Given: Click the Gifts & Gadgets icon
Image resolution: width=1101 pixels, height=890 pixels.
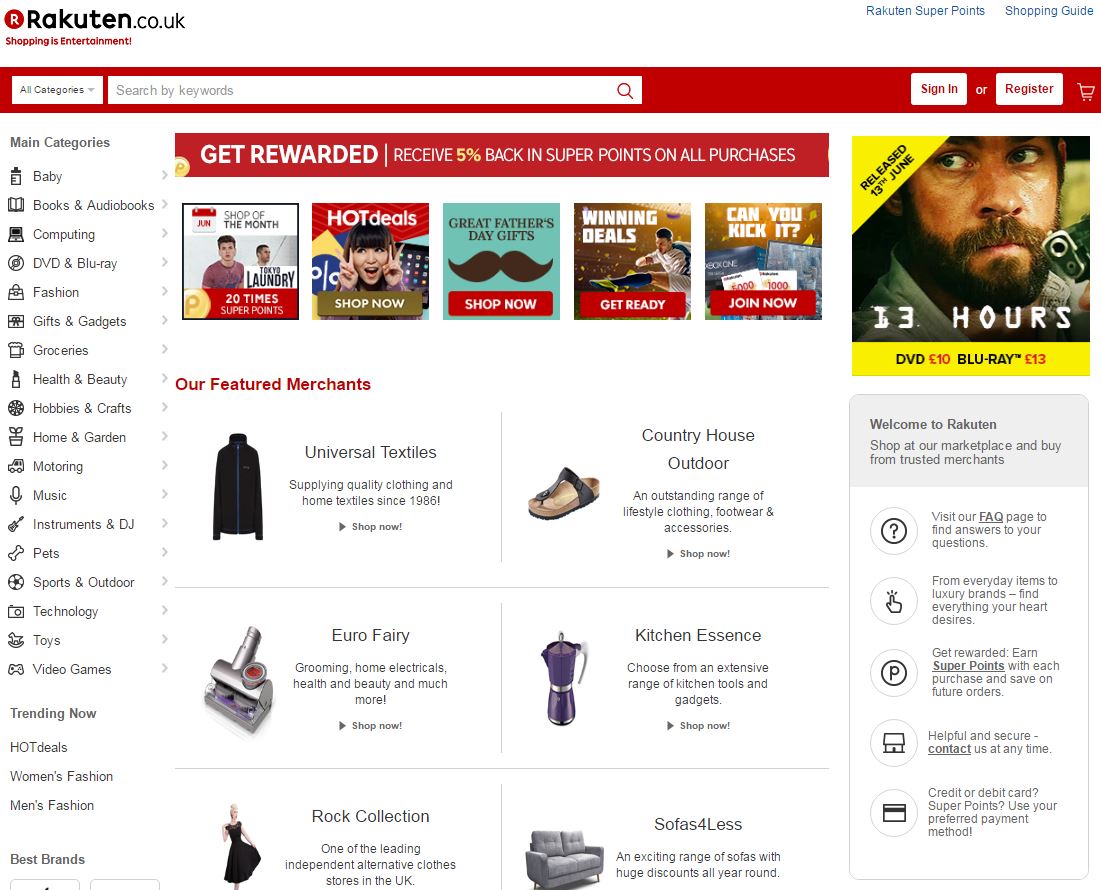Looking at the screenshot, I should (15, 321).
